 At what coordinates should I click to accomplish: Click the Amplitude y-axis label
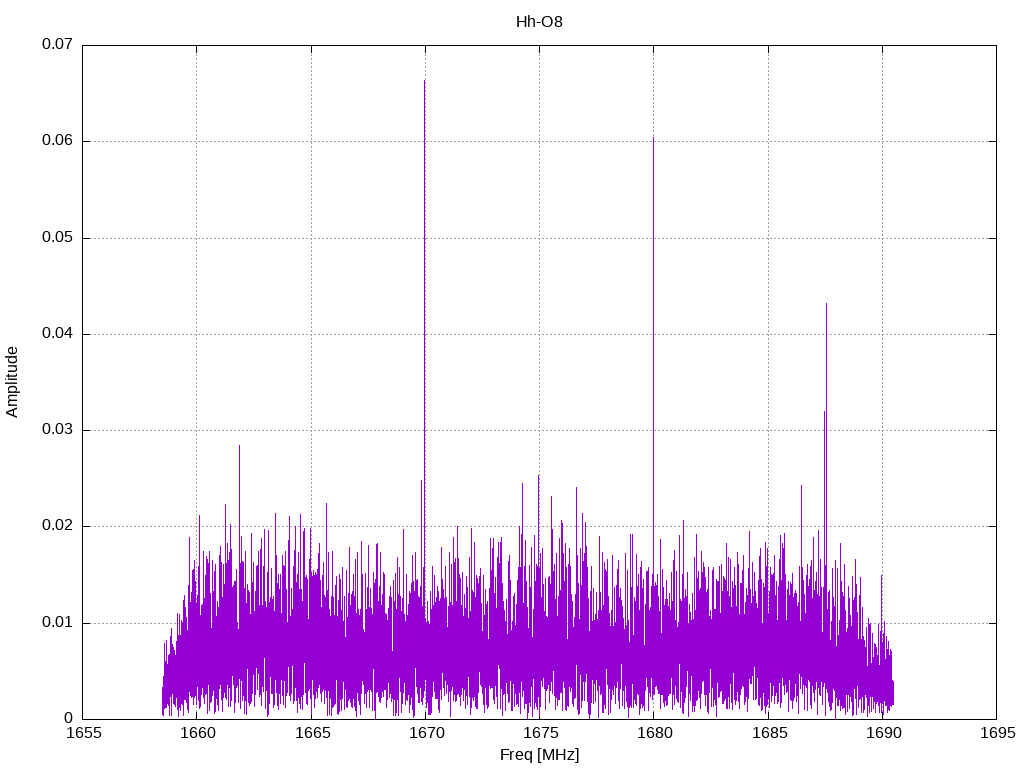pos(13,381)
